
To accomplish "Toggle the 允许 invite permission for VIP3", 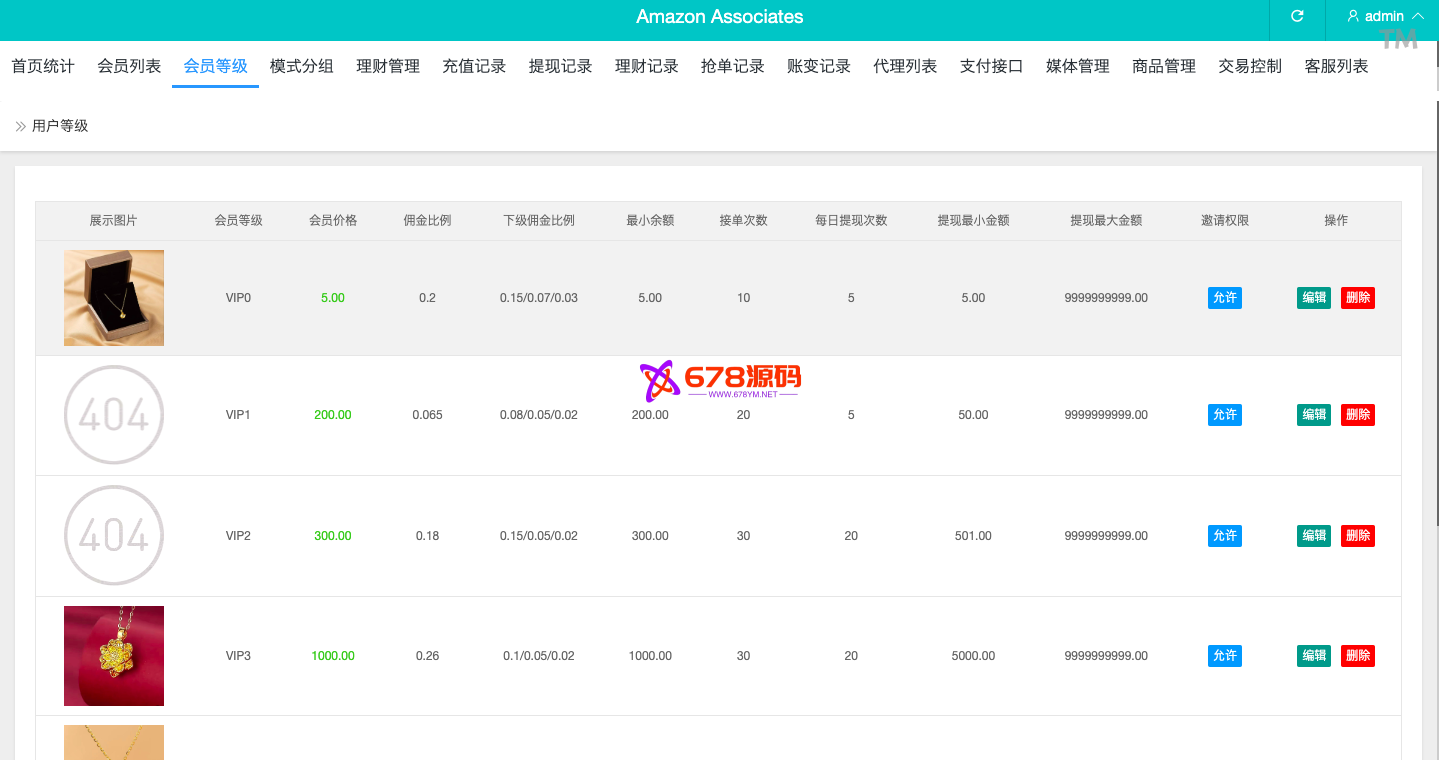I will click(x=1224, y=656).
